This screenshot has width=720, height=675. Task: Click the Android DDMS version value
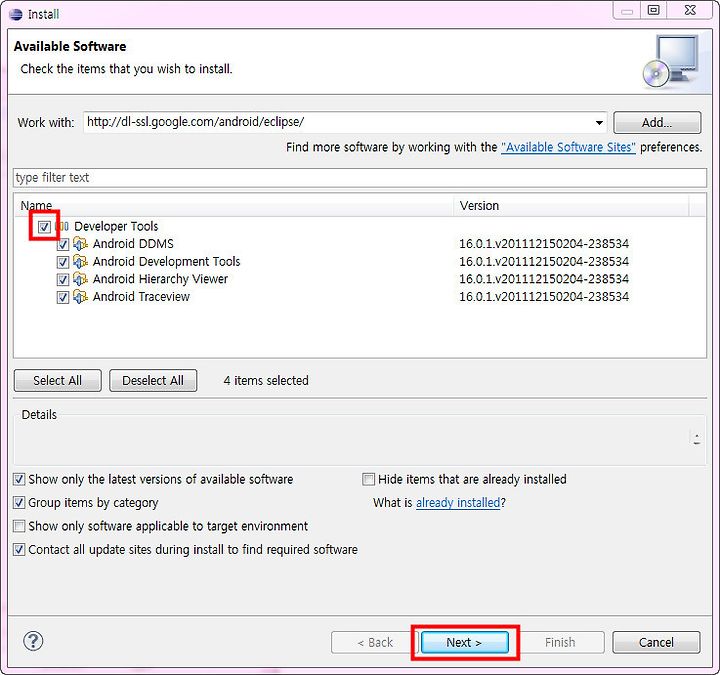[x=544, y=243]
